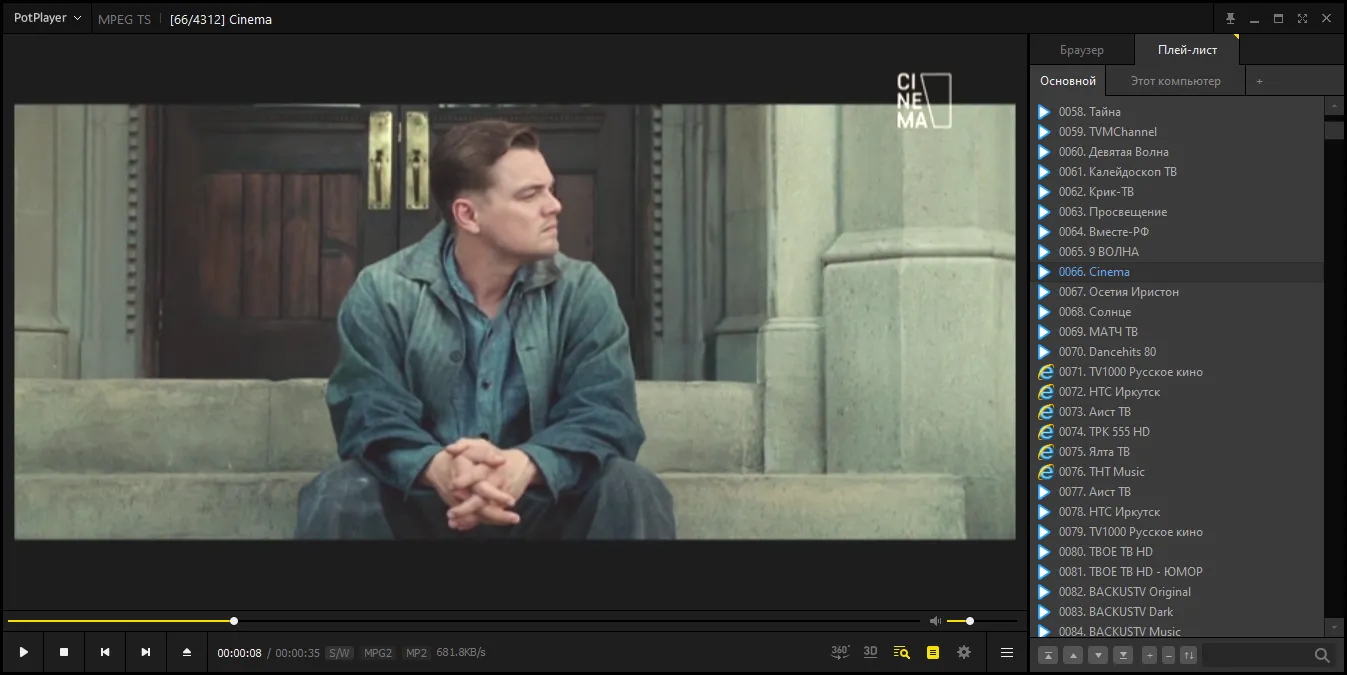Viewport: 1347px width, 675px height.
Task: Mute audio with the speaker icon
Action: (935, 621)
